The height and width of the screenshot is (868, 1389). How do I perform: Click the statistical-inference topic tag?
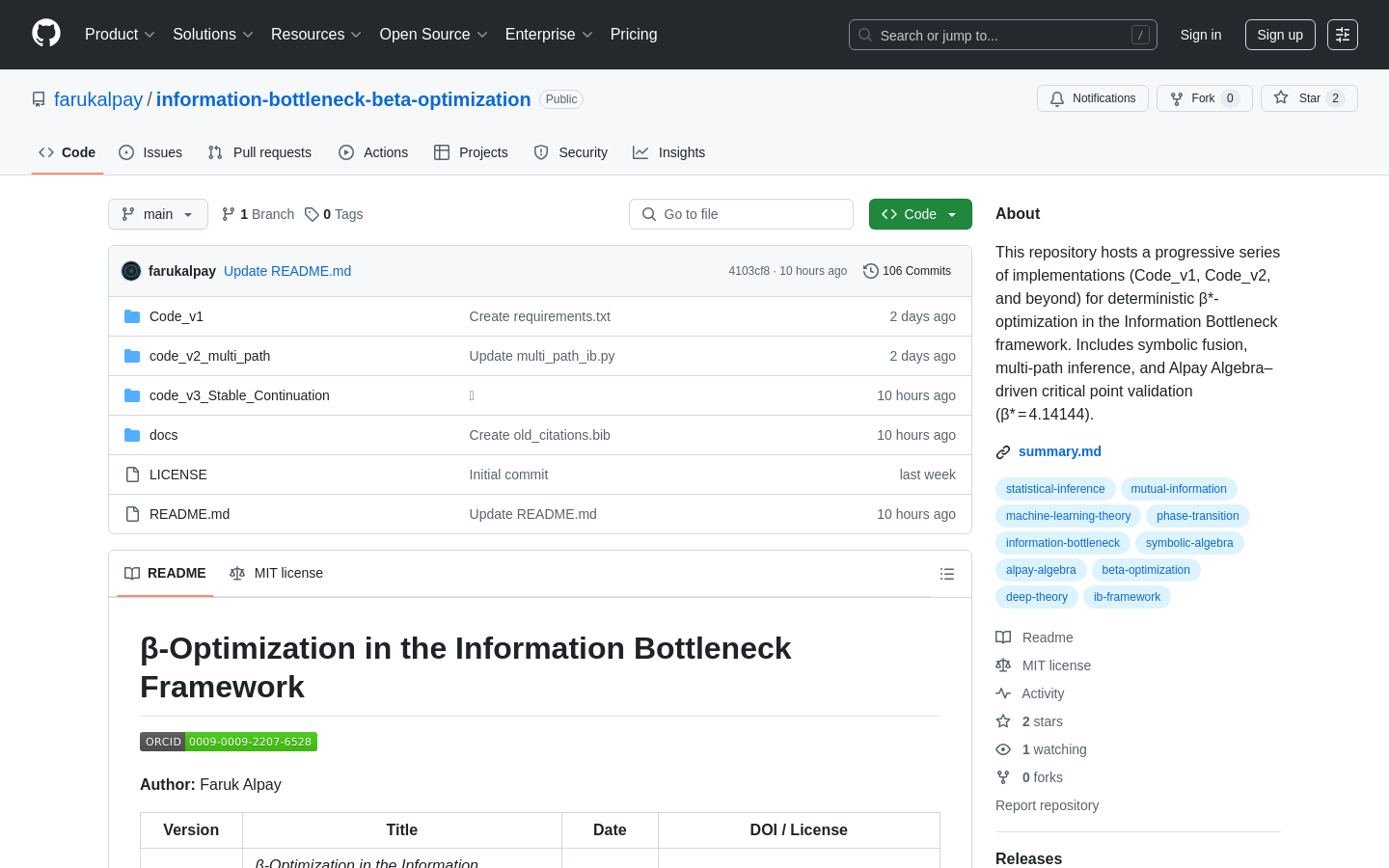tap(1055, 489)
